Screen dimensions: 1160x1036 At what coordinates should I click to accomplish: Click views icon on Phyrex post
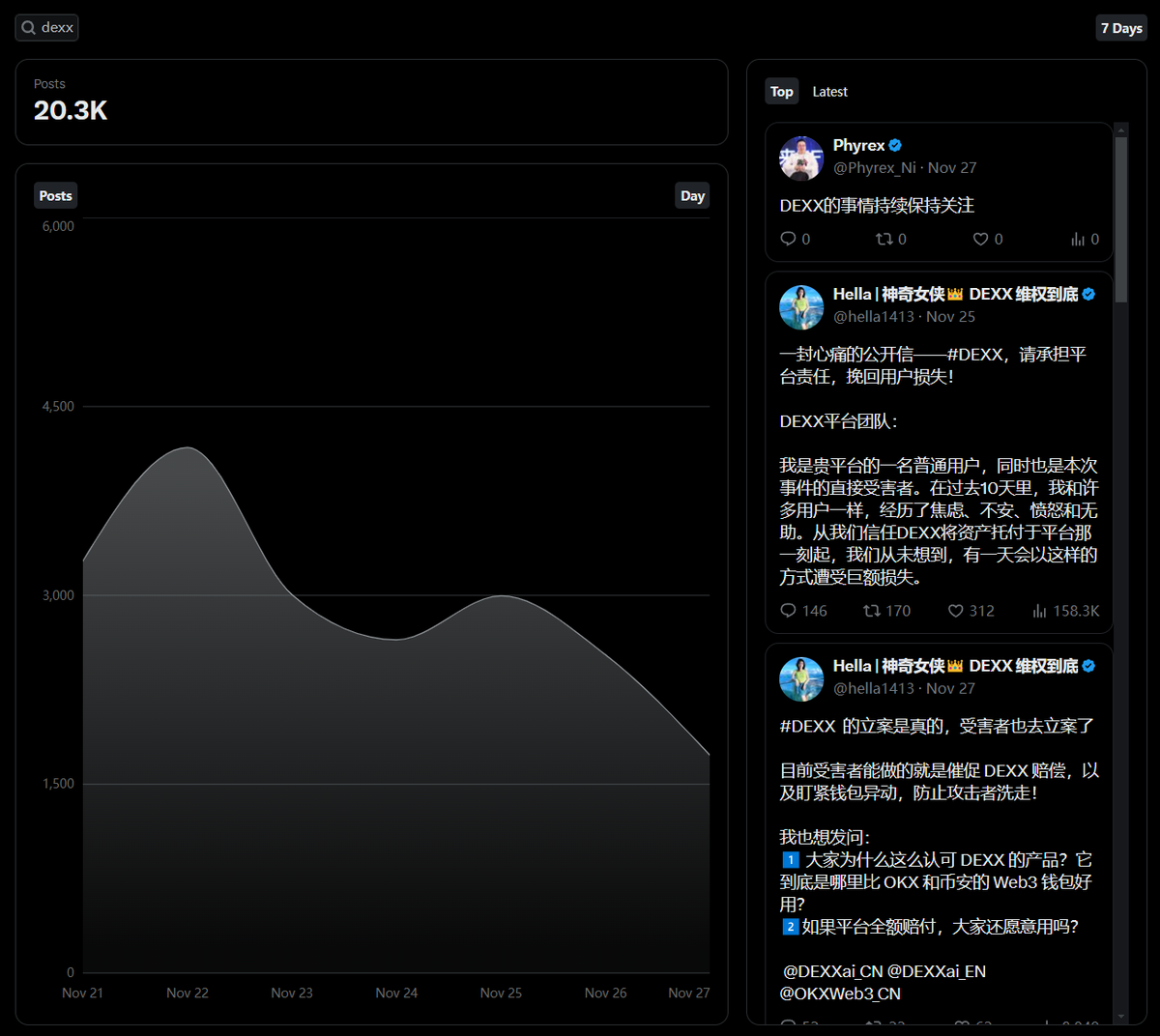tap(1078, 239)
